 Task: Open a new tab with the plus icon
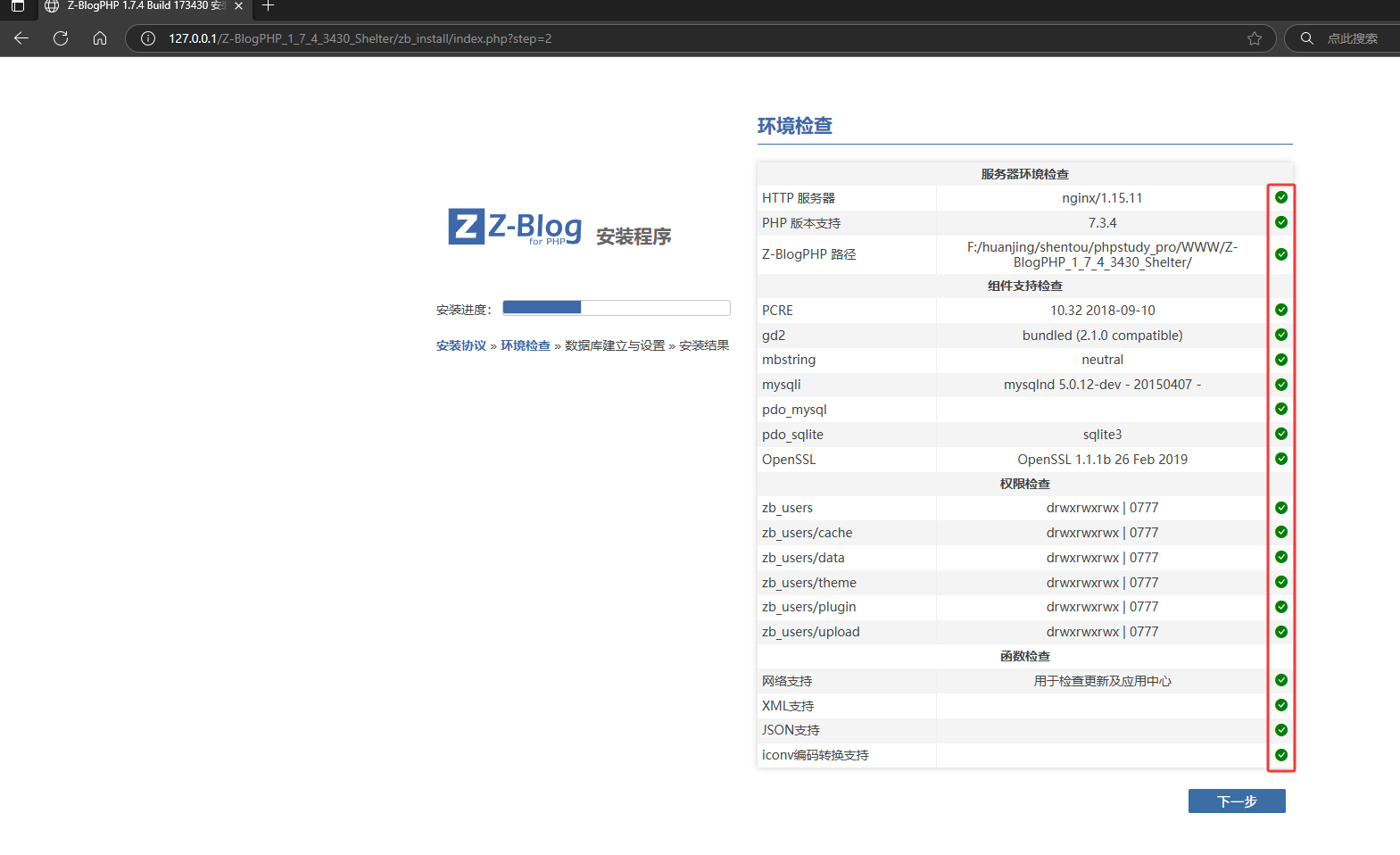click(x=268, y=6)
